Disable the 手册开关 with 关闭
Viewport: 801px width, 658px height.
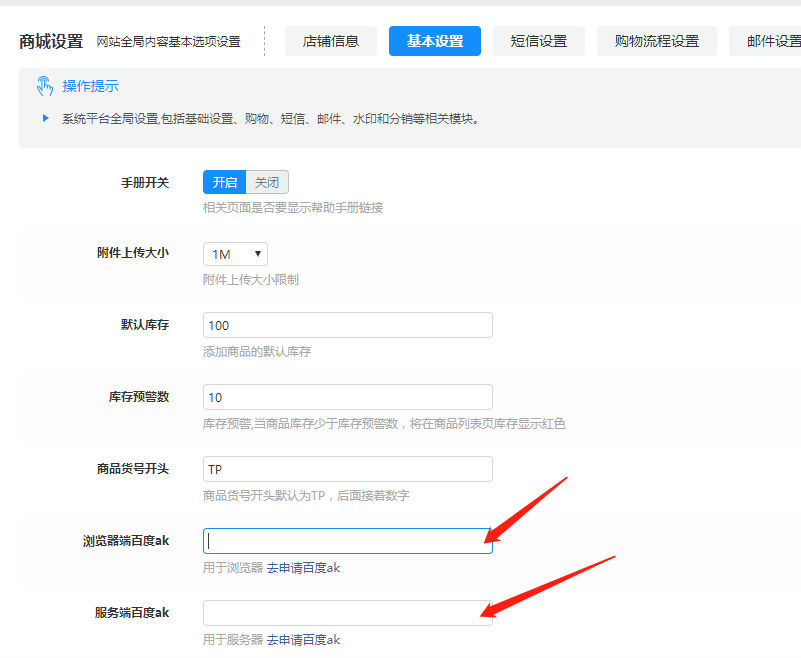tap(267, 182)
